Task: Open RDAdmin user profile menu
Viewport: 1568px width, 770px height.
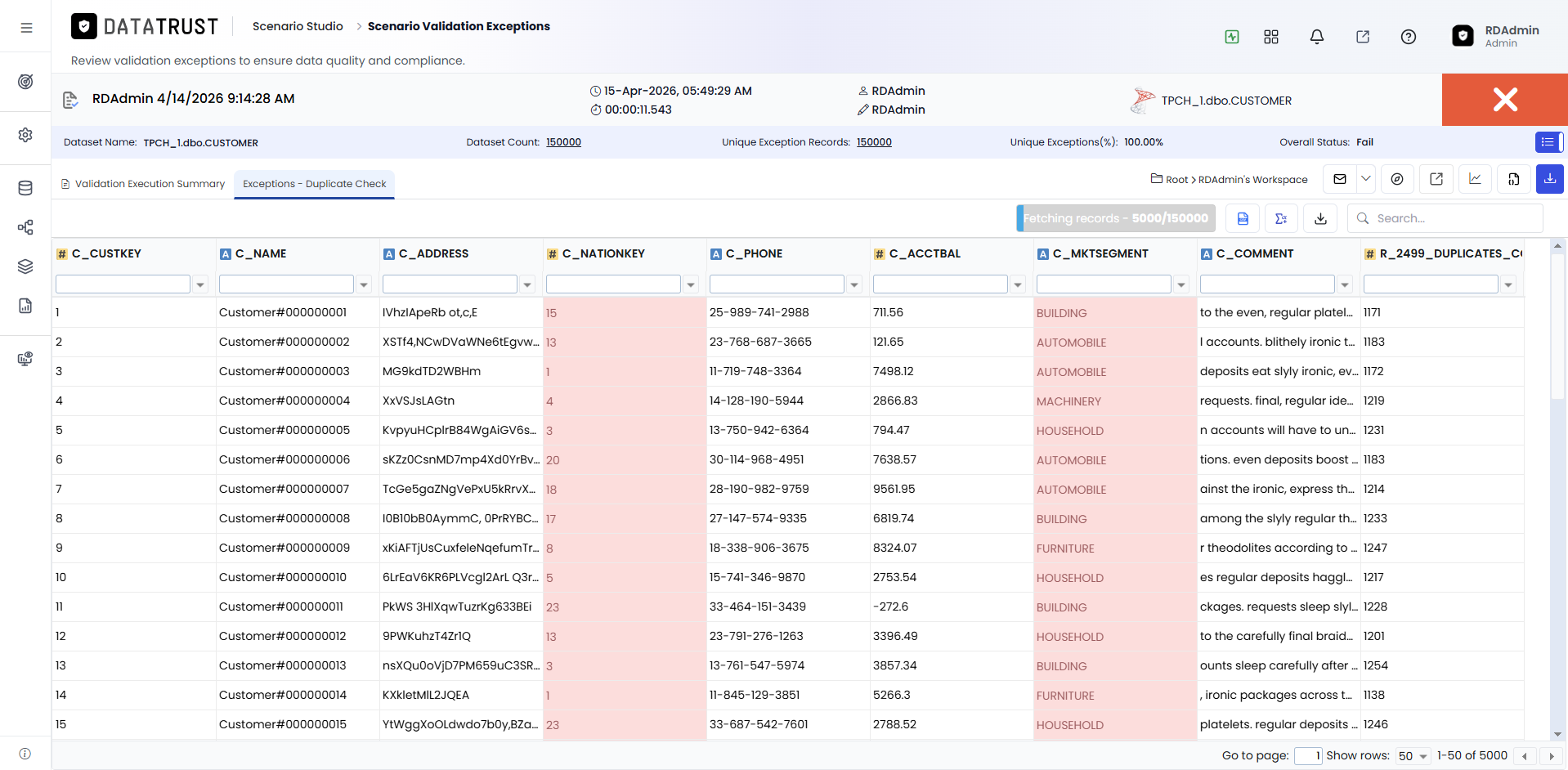Action: (1496, 36)
